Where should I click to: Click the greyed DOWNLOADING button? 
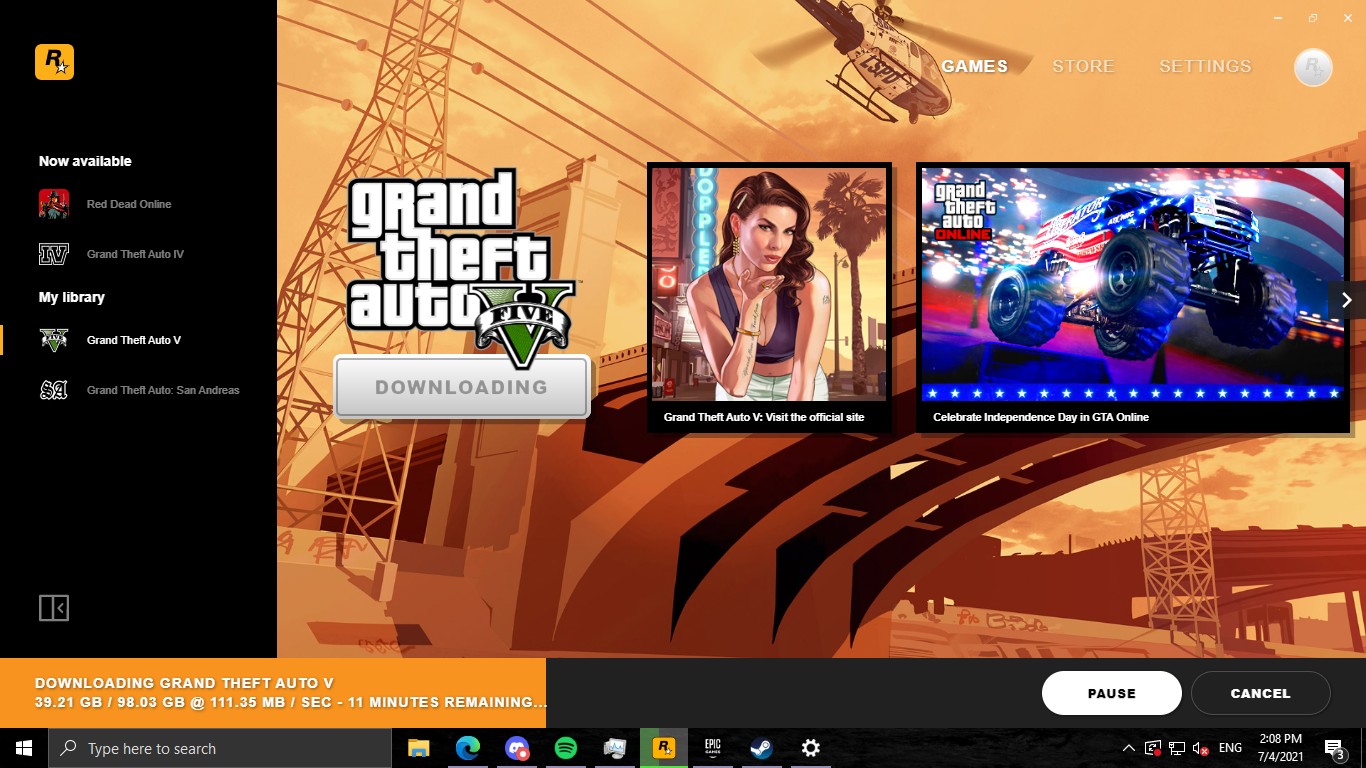click(x=462, y=387)
